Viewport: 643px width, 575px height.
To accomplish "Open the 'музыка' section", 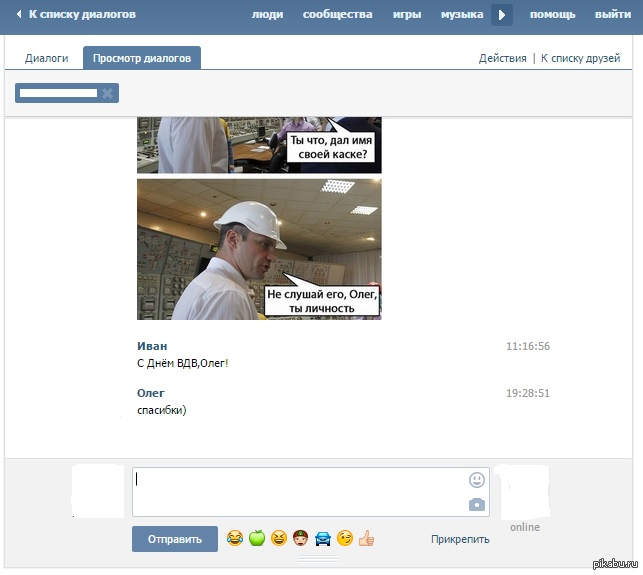I will [x=462, y=14].
